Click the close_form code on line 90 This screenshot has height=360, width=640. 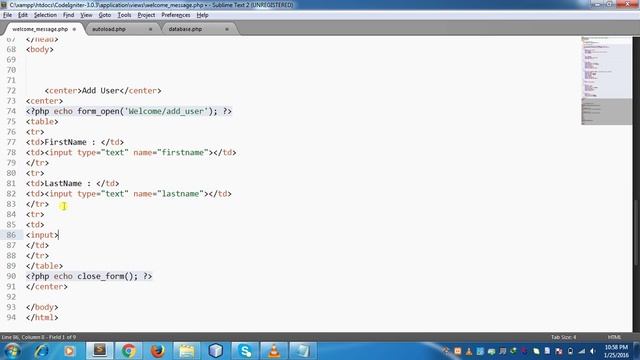[x=89, y=276]
